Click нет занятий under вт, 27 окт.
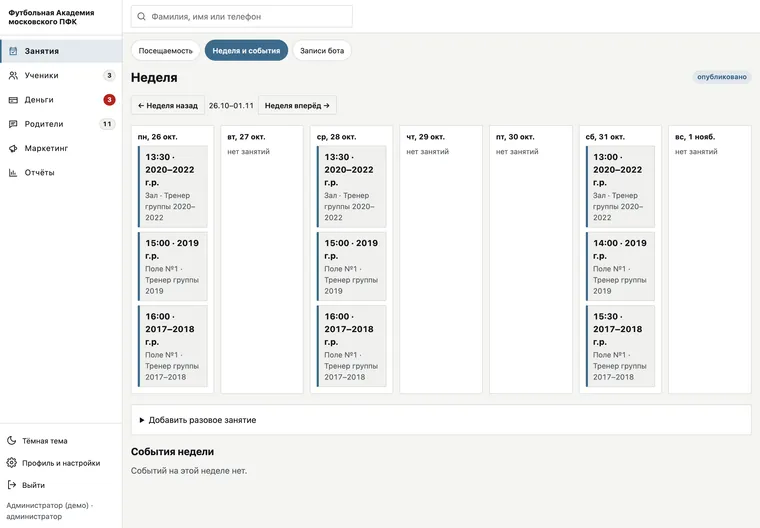 (249, 152)
